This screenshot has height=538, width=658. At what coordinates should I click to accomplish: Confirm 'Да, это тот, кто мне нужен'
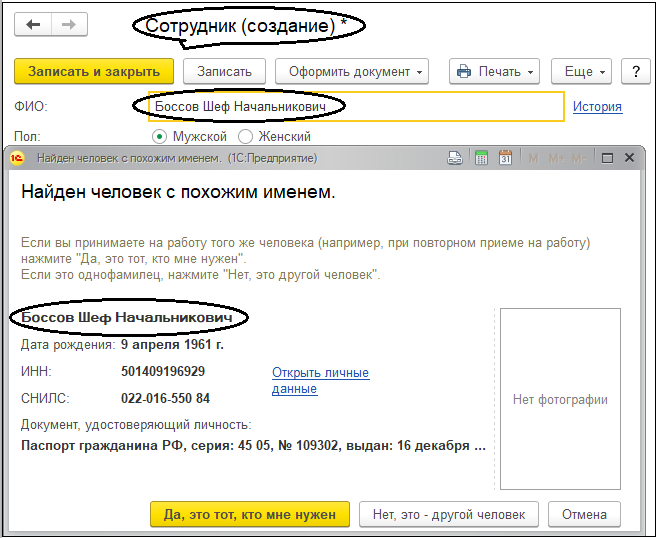(x=250, y=514)
